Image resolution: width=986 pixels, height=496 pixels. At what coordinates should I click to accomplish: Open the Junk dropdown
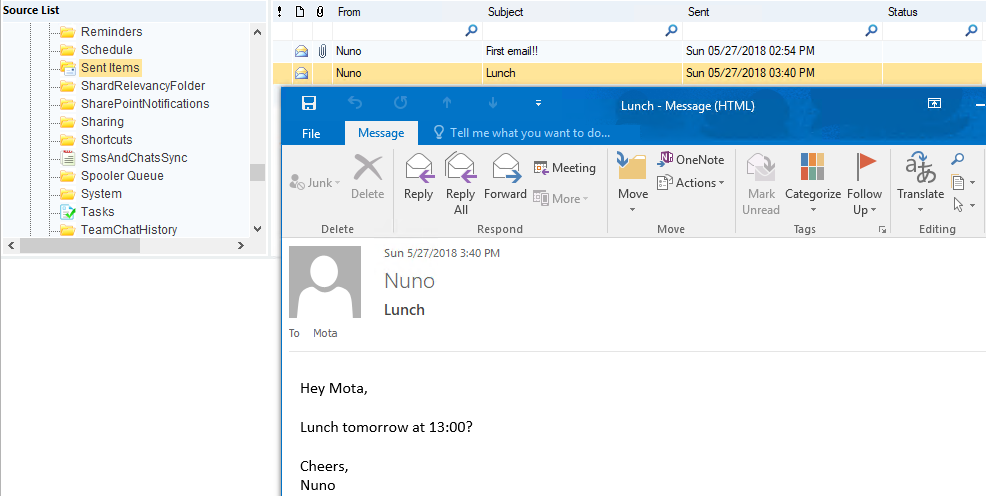tap(315, 183)
